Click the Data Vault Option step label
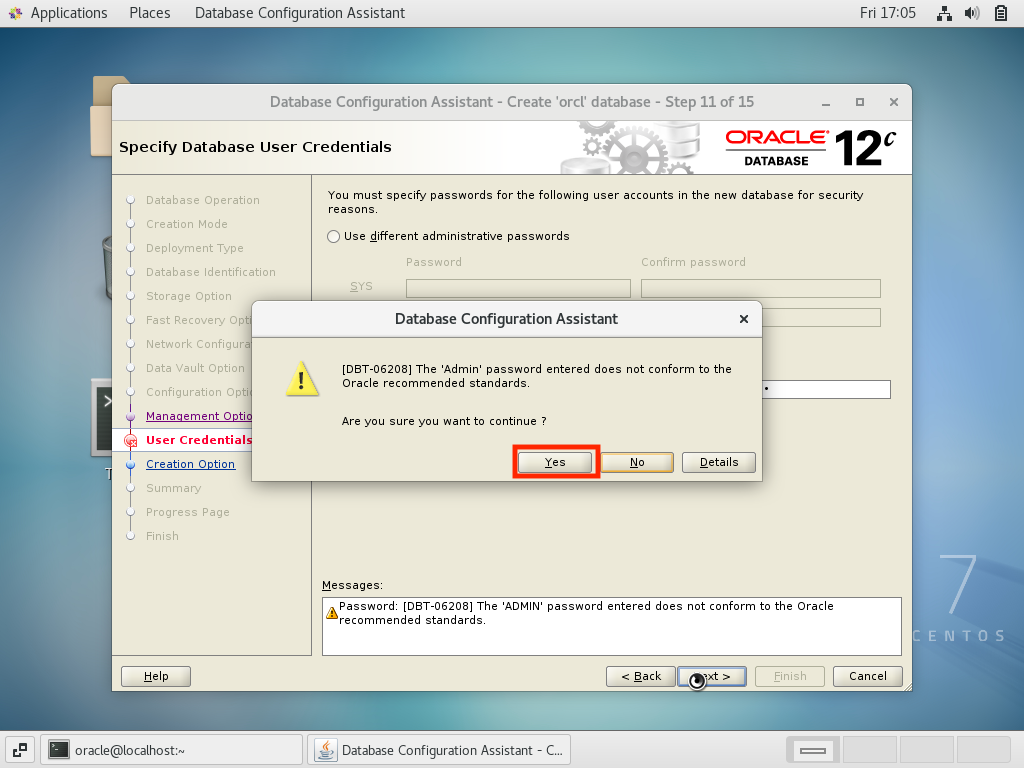Viewport: 1024px width, 768px height. pos(195,368)
